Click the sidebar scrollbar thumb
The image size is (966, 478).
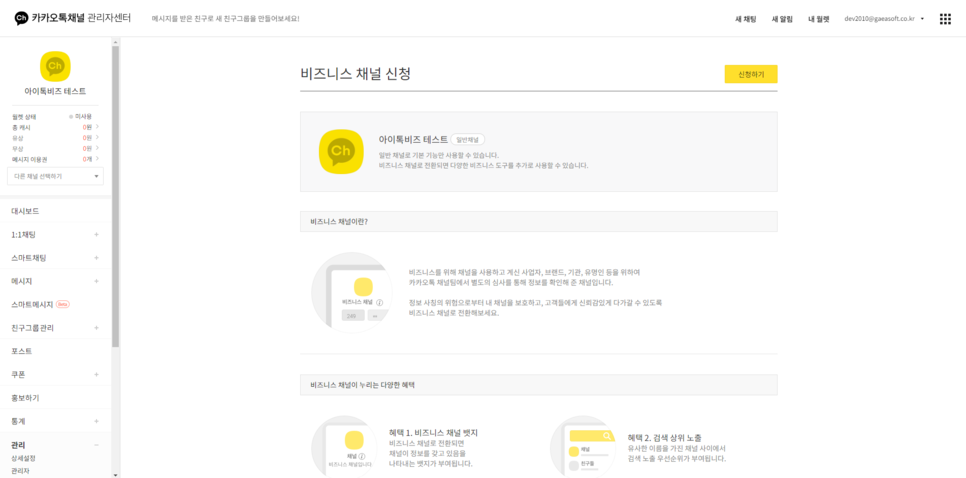click(x=115, y=197)
